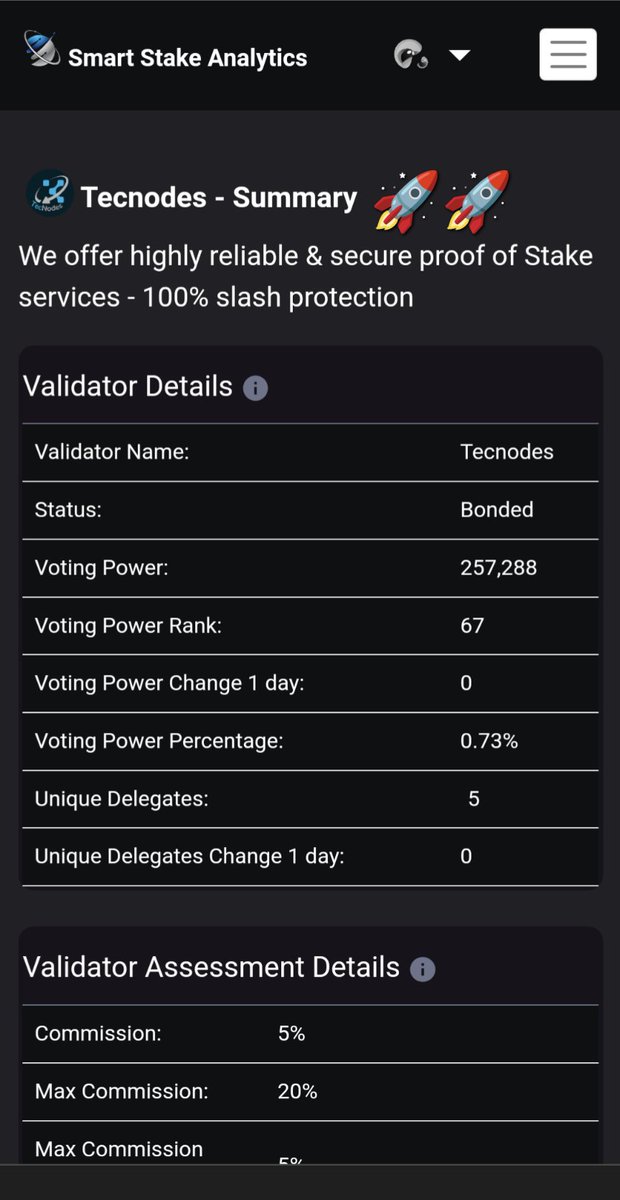The height and width of the screenshot is (1200, 620).
Task: Click the Max Commission 20% row
Action: tap(310, 1092)
